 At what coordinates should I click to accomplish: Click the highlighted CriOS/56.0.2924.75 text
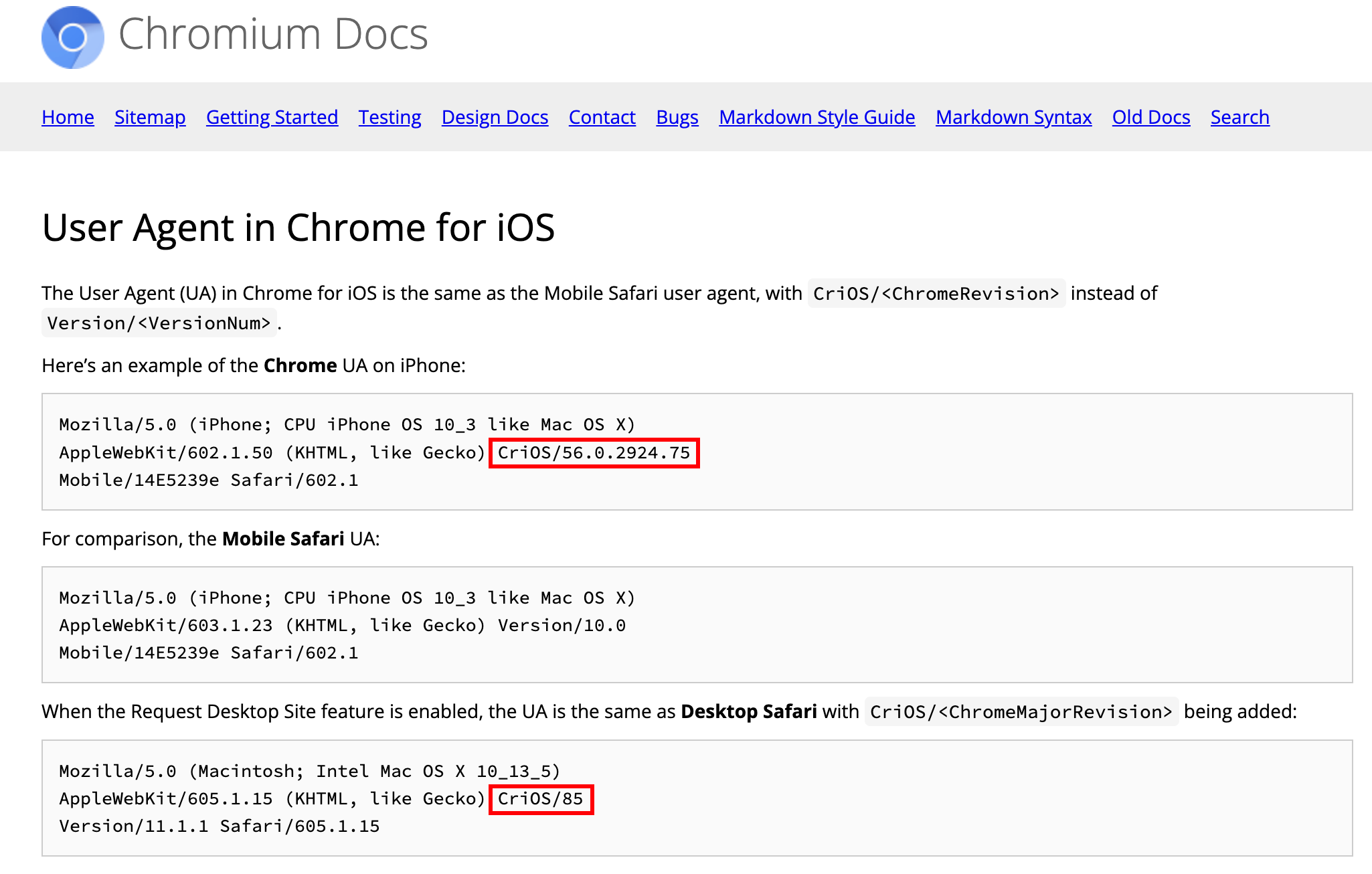point(594,453)
